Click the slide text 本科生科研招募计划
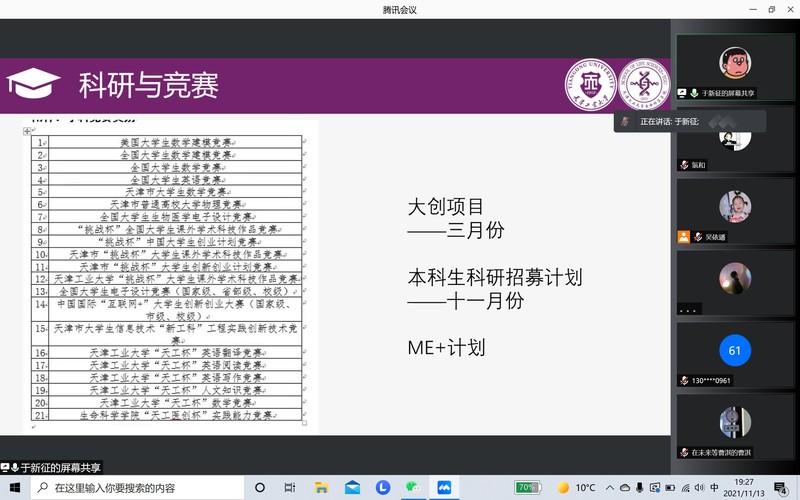 (x=495, y=277)
